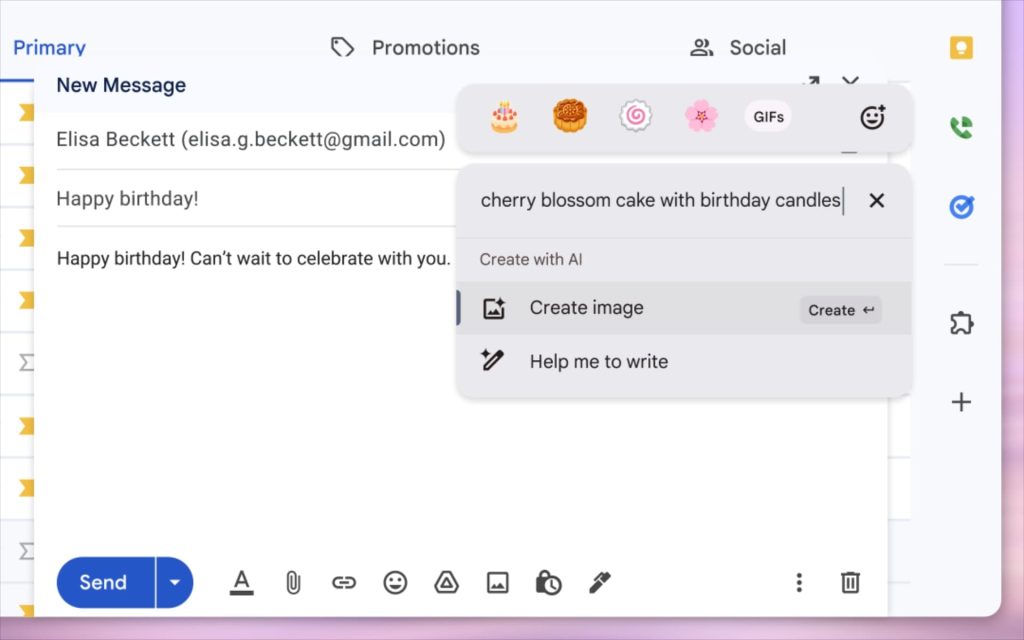The width and height of the screenshot is (1024, 640).
Task: Select Help me to write
Action: pos(598,362)
